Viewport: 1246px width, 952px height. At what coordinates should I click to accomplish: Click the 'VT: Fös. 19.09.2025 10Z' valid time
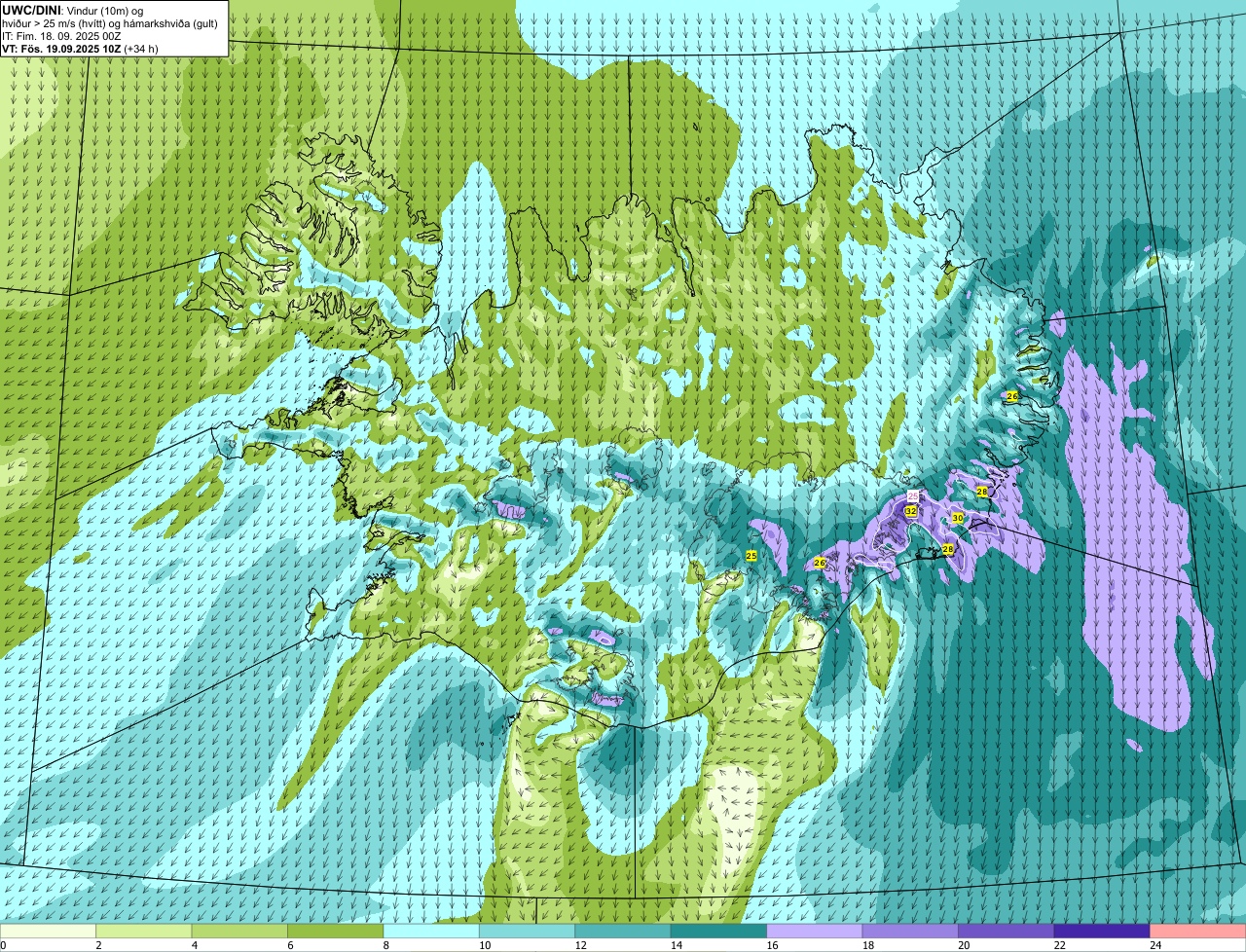click(61, 48)
